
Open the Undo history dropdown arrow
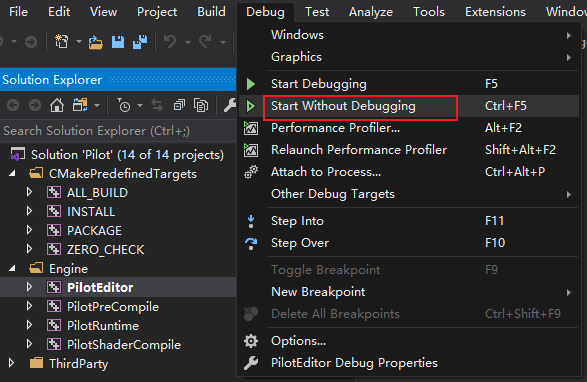[x=188, y=42]
